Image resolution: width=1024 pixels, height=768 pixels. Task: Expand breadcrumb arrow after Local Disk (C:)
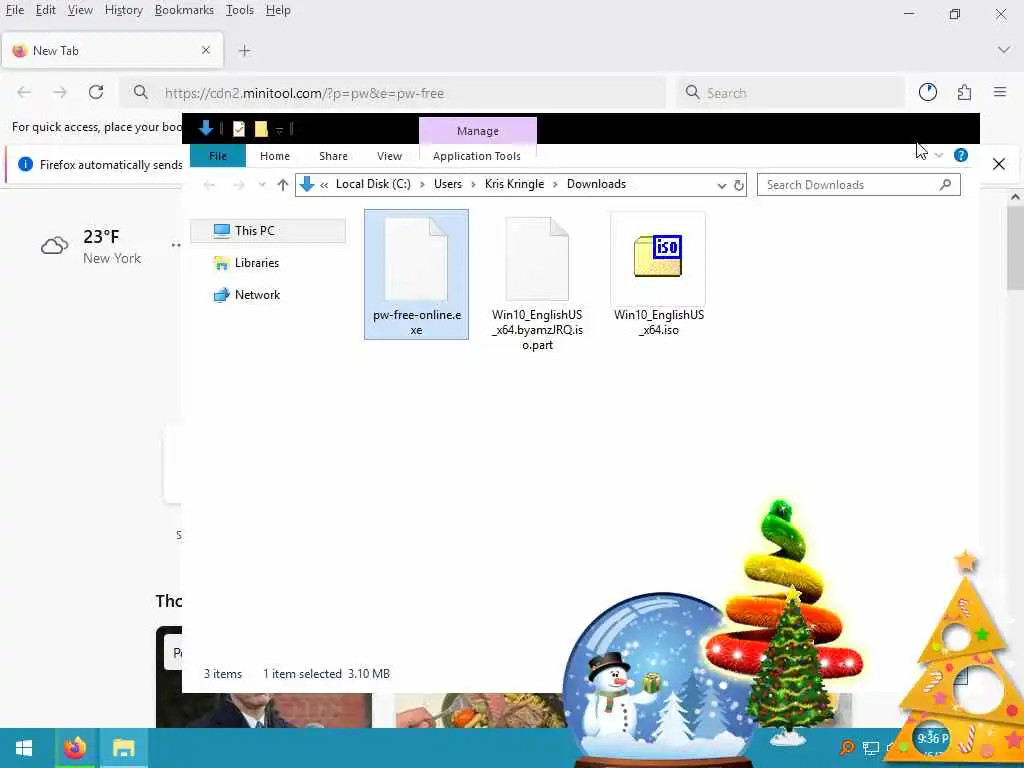[x=423, y=185]
